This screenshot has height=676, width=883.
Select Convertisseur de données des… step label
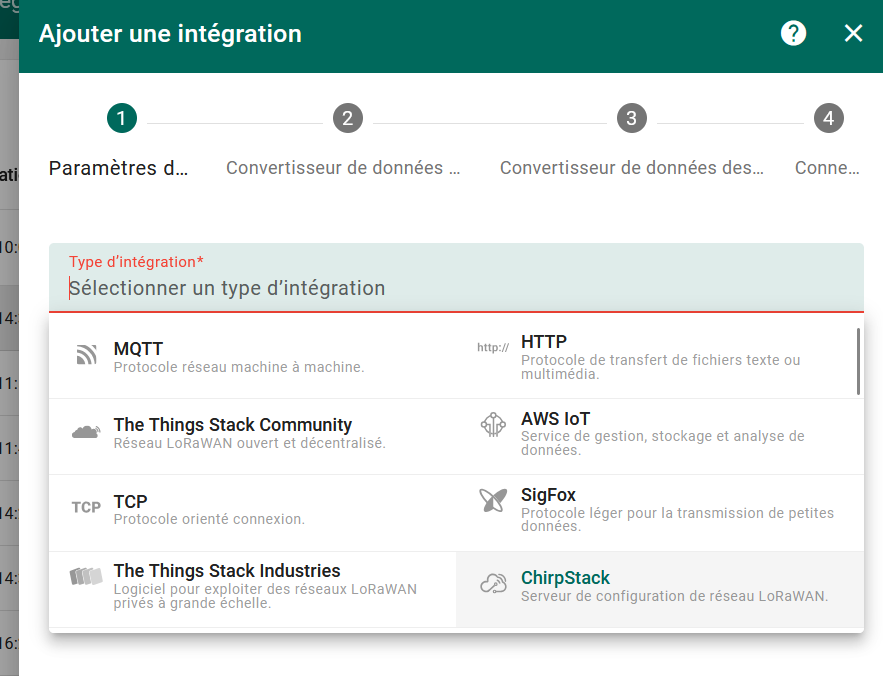[632, 168]
